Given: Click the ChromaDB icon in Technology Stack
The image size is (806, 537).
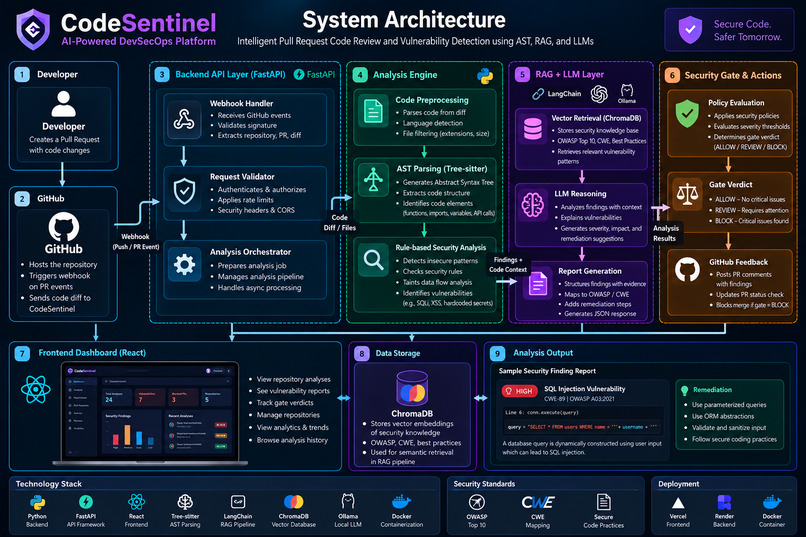Looking at the screenshot, I should coord(294,502).
